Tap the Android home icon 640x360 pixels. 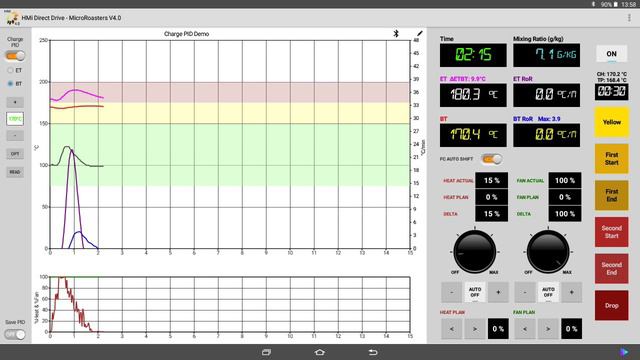pyautogui.click(x=320, y=352)
